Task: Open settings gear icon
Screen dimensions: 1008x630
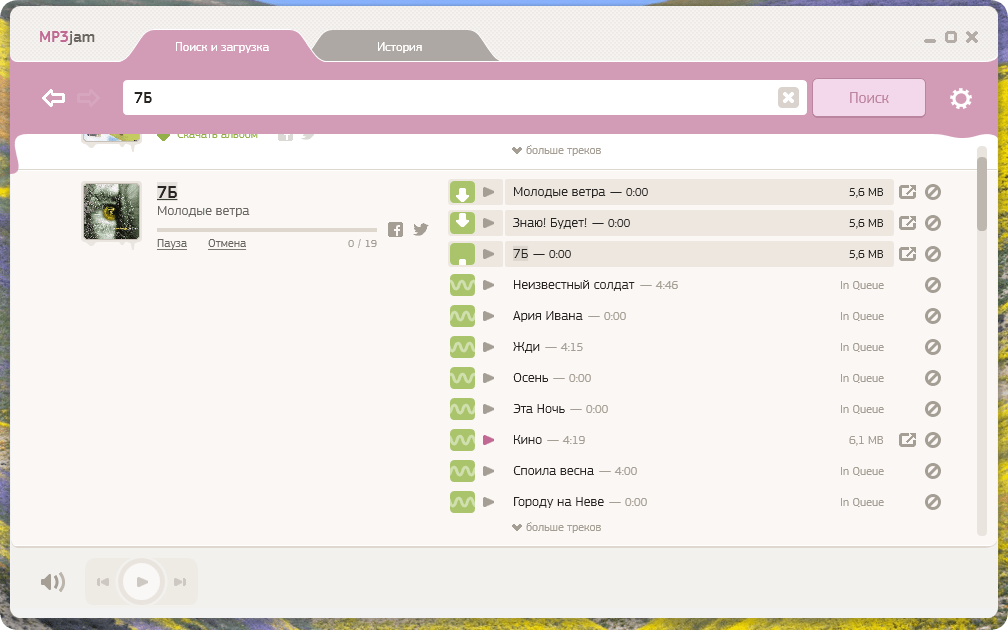Action: click(960, 98)
